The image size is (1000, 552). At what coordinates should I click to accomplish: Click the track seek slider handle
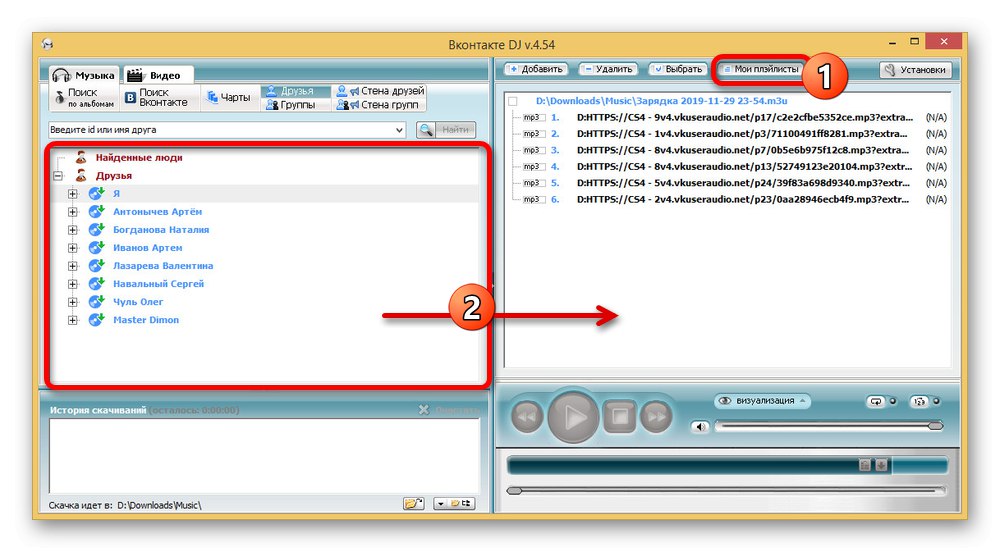point(514,490)
